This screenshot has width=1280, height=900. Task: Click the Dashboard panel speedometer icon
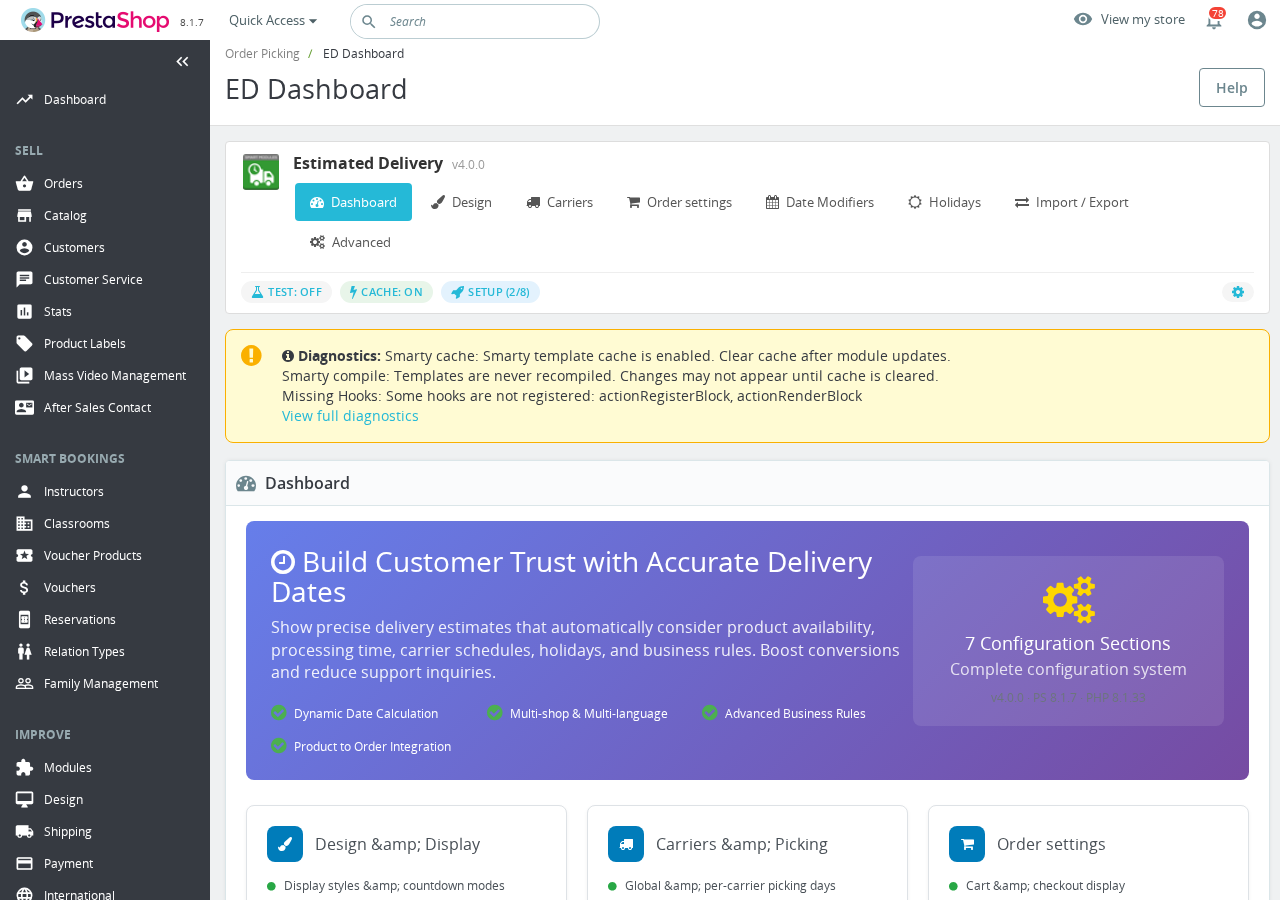246,484
